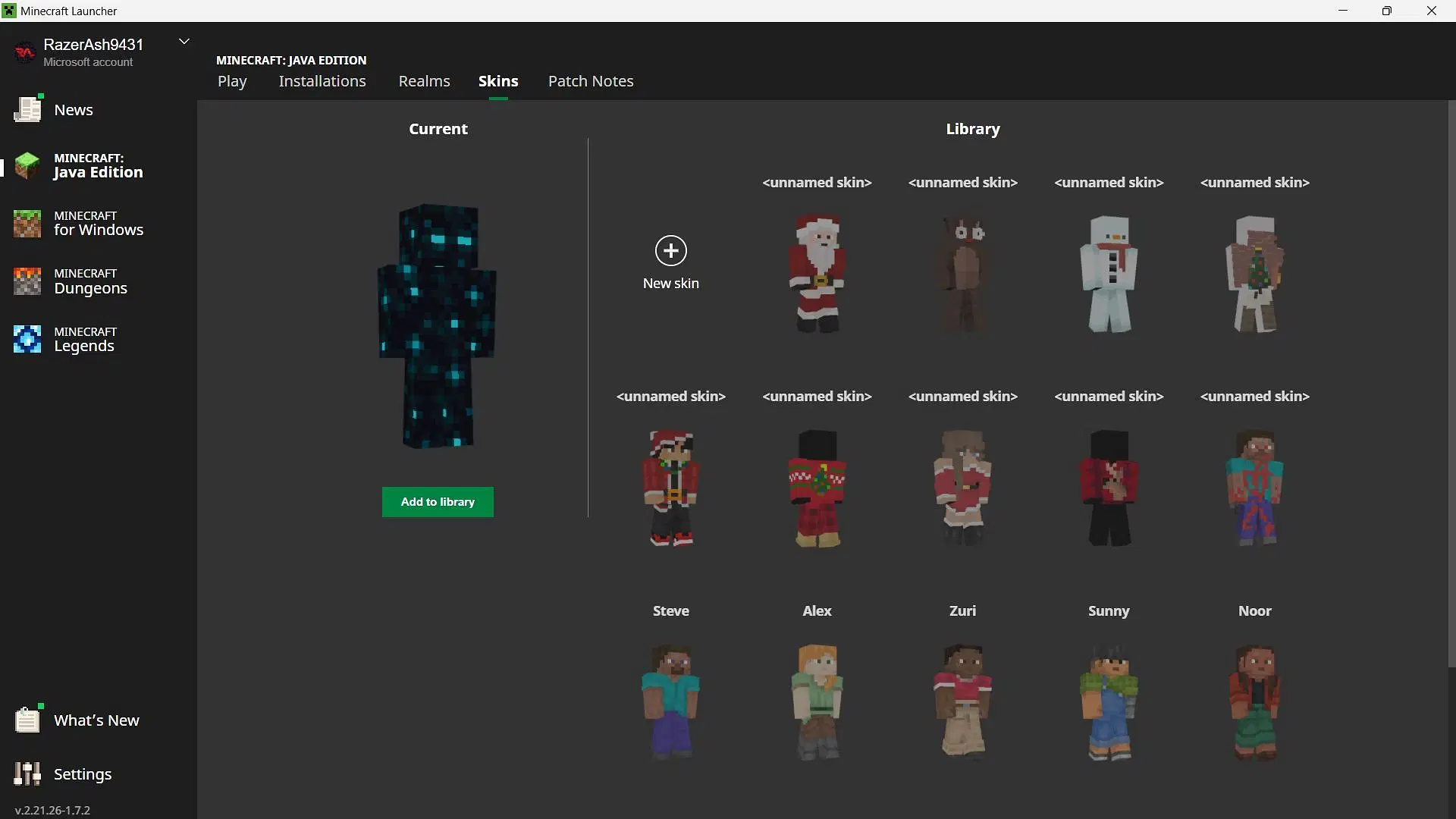
Task: Click Add to library button
Action: coord(438,501)
